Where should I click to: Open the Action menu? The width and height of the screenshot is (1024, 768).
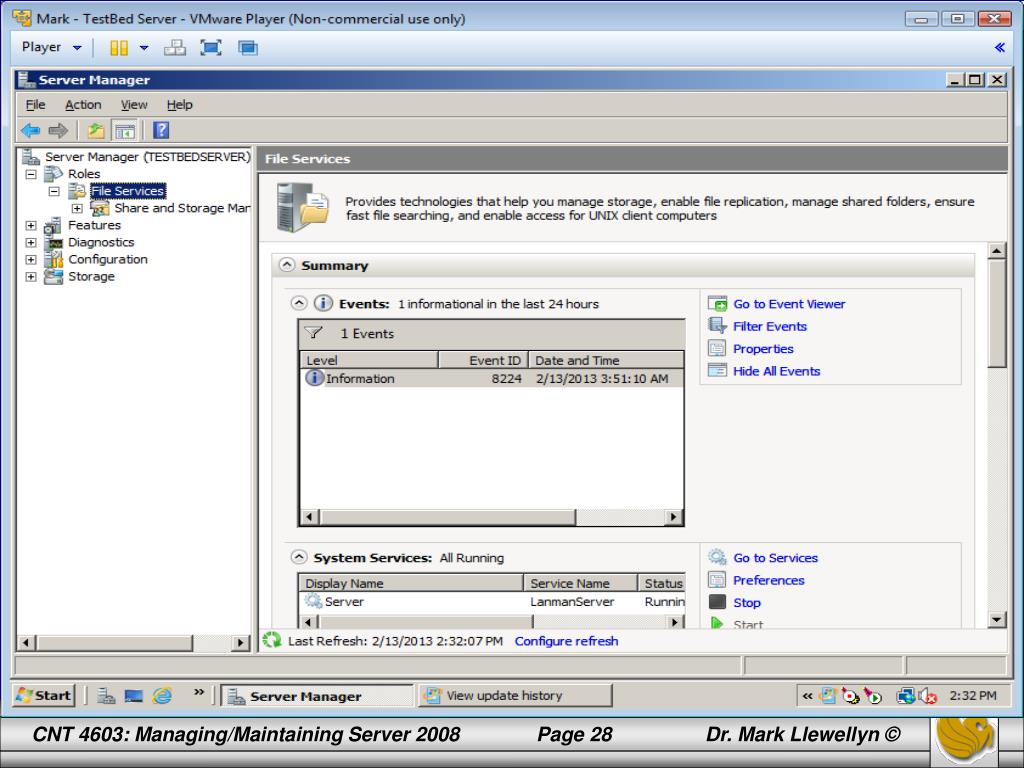[x=83, y=104]
